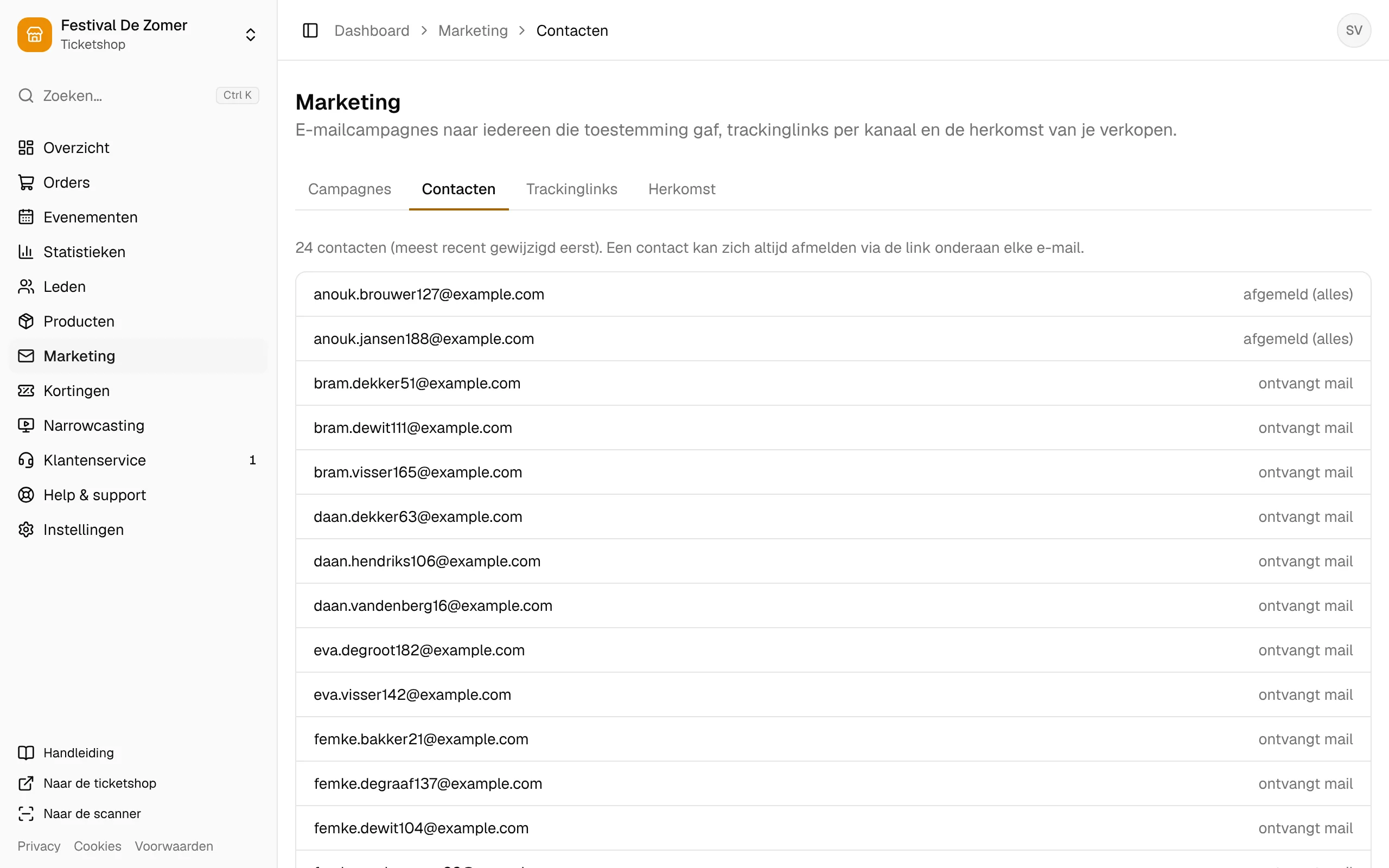This screenshot has width=1389, height=868.
Task: Click the Help & support lifebuoy icon
Action: tap(26, 495)
